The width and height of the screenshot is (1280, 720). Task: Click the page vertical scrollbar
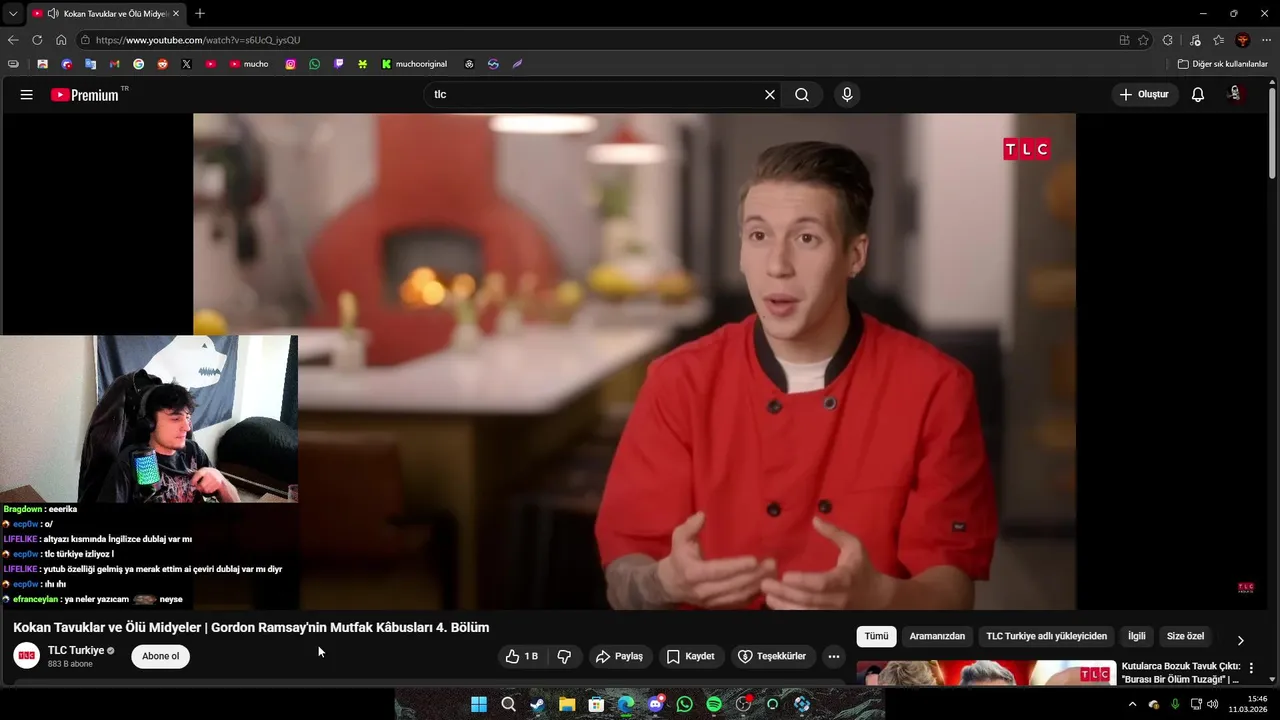pyautogui.click(x=1272, y=135)
